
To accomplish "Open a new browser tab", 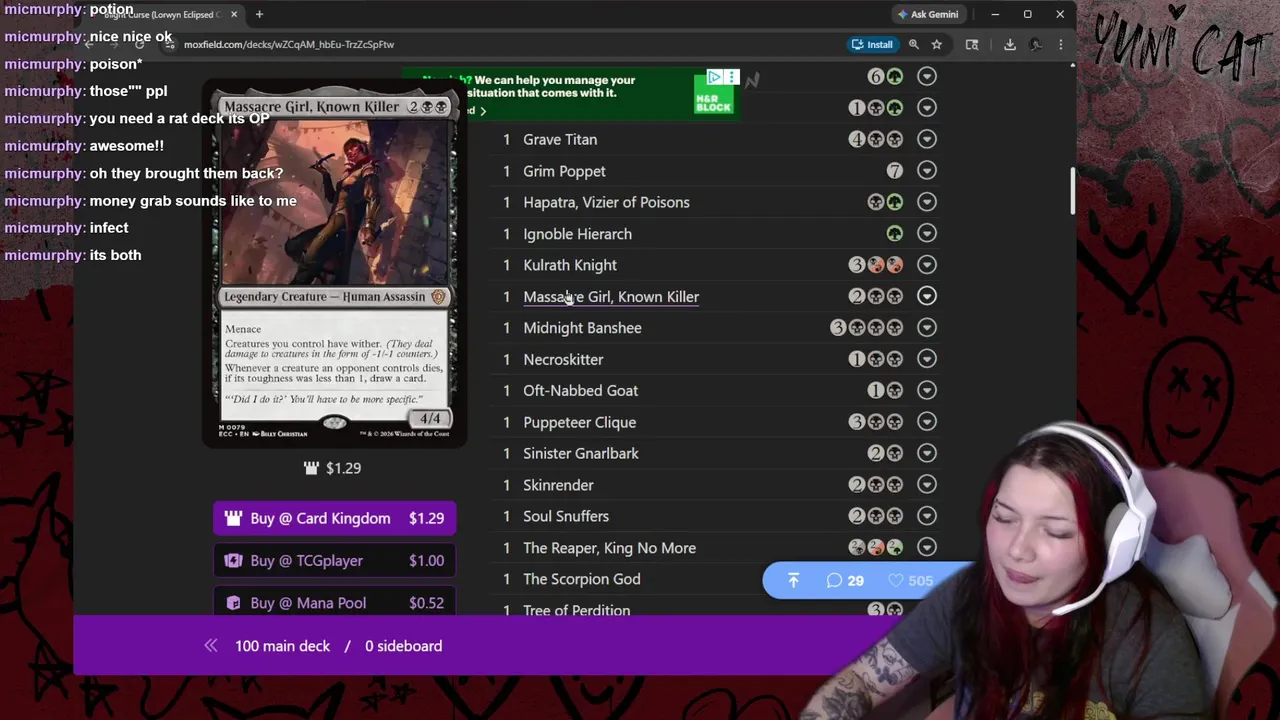I will coord(259,14).
